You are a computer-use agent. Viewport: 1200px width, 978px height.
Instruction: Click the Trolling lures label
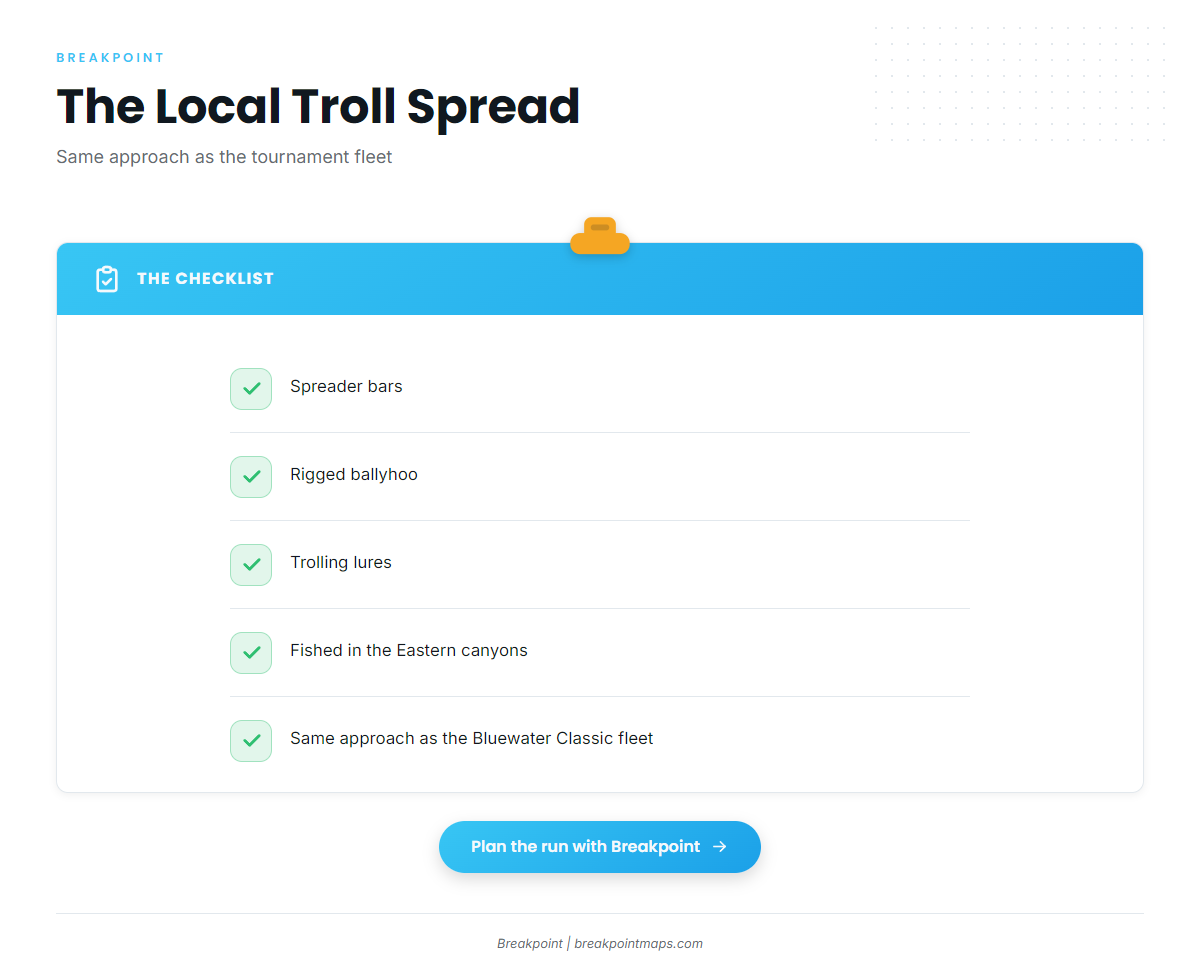click(341, 563)
